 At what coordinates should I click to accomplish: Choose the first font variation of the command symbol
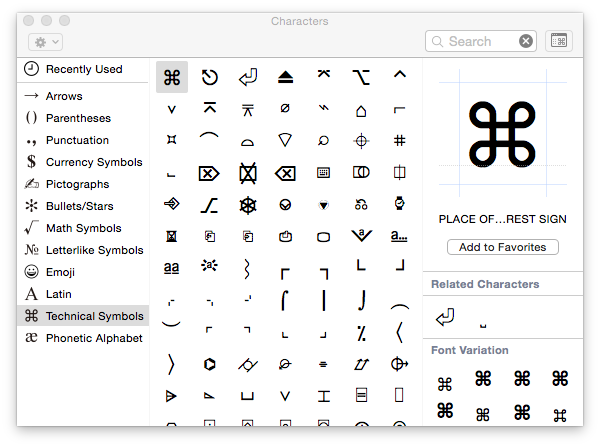tap(445, 382)
